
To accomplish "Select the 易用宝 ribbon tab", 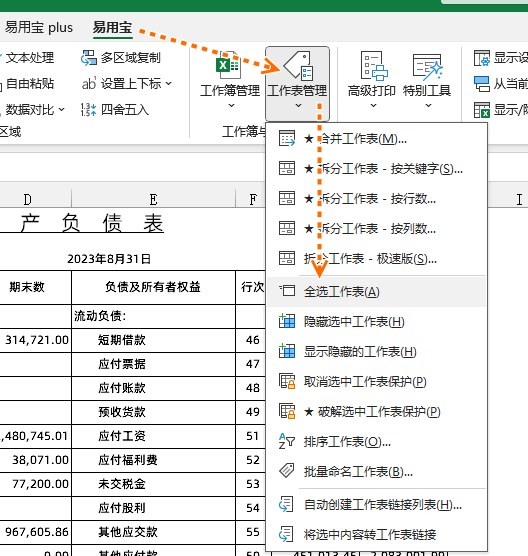I will point(112,27).
